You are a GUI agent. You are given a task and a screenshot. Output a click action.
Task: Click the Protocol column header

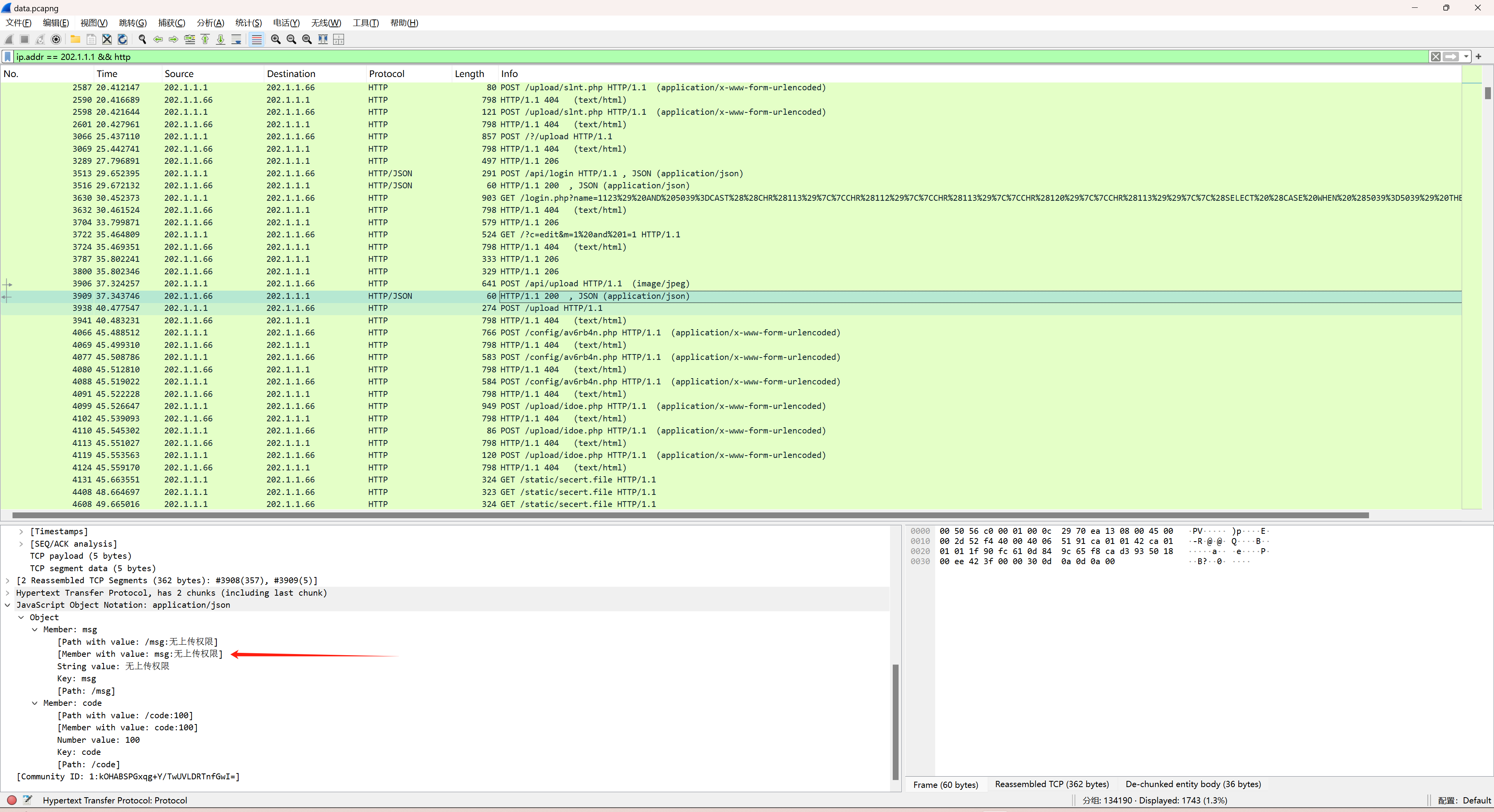(x=386, y=74)
